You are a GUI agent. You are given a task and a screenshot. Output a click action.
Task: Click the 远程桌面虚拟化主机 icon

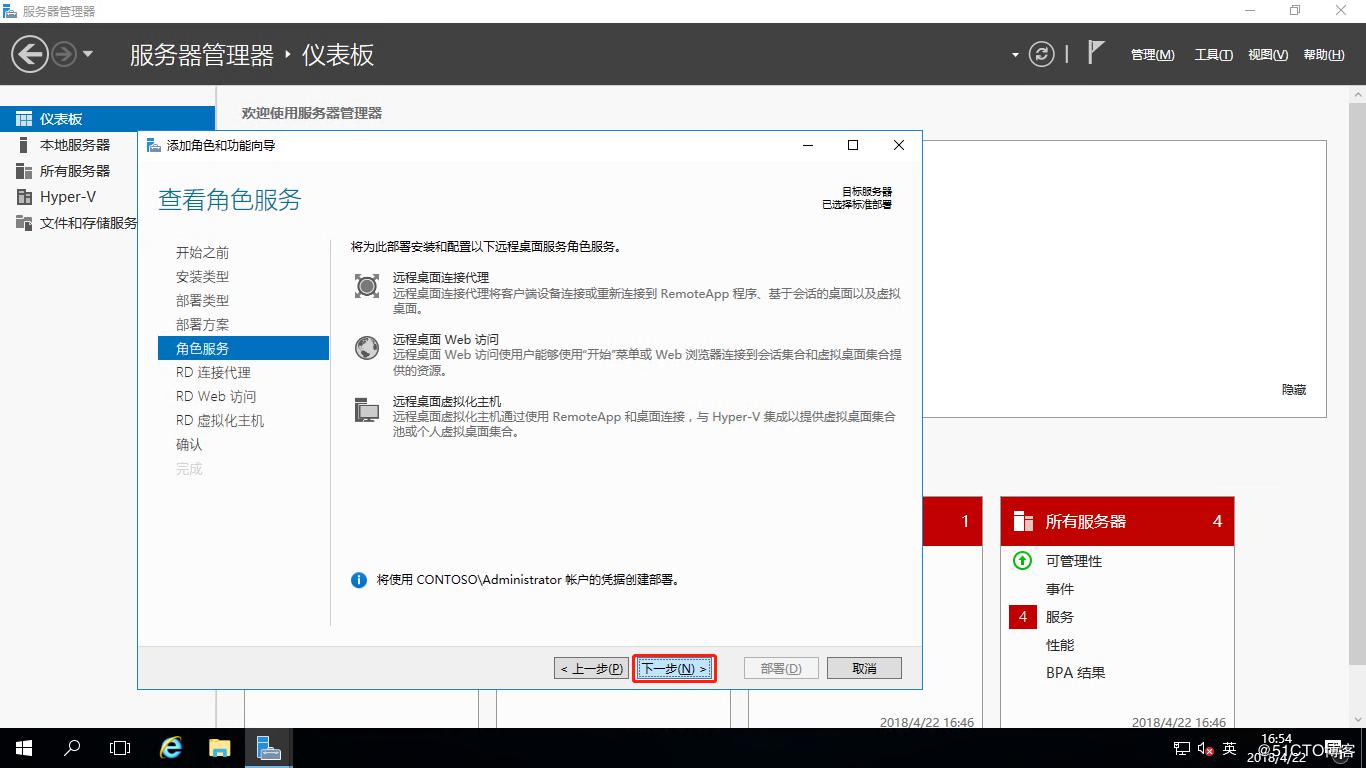point(367,410)
